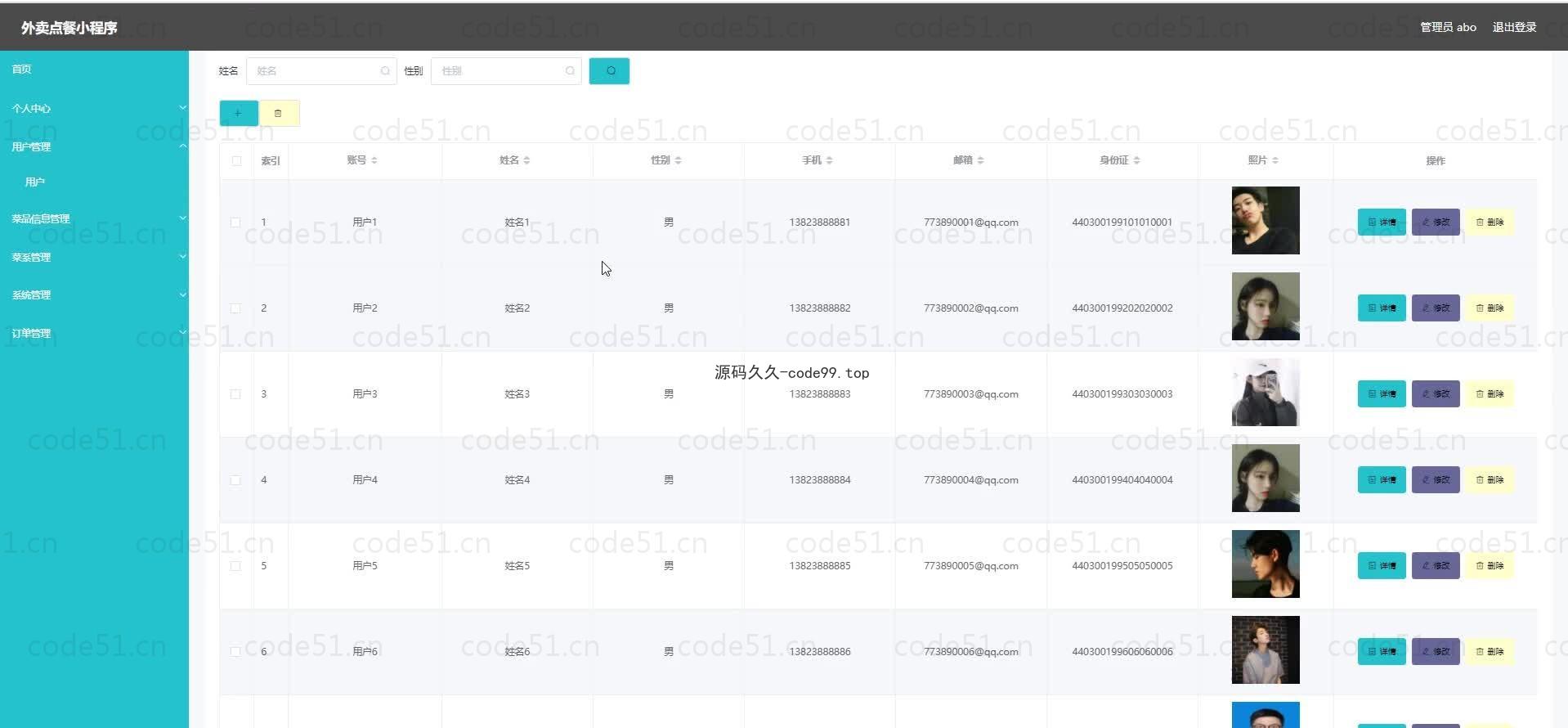Click the trash batch-delete button
The width and height of the screenshot is (1568, 728).
click(279, 113)
